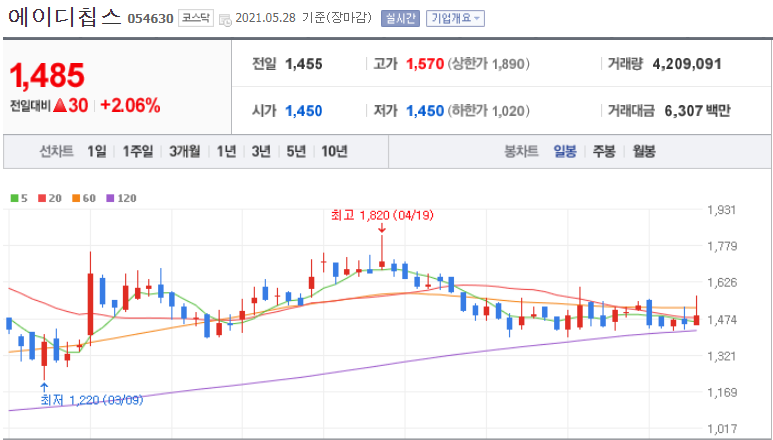Click the 봉차트 label
Screen dimensions: 773x440
[x=521, y=151]
